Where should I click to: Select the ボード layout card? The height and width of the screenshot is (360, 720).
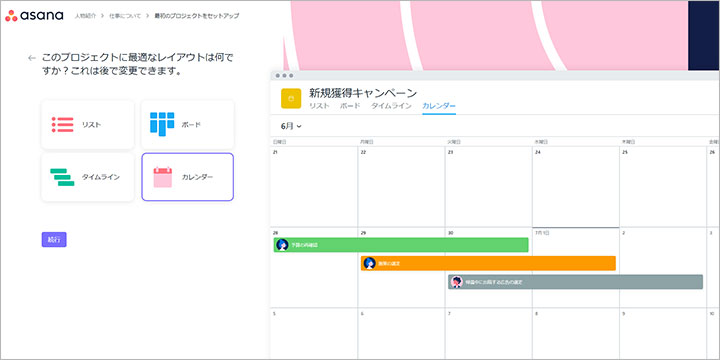[187, 125]
